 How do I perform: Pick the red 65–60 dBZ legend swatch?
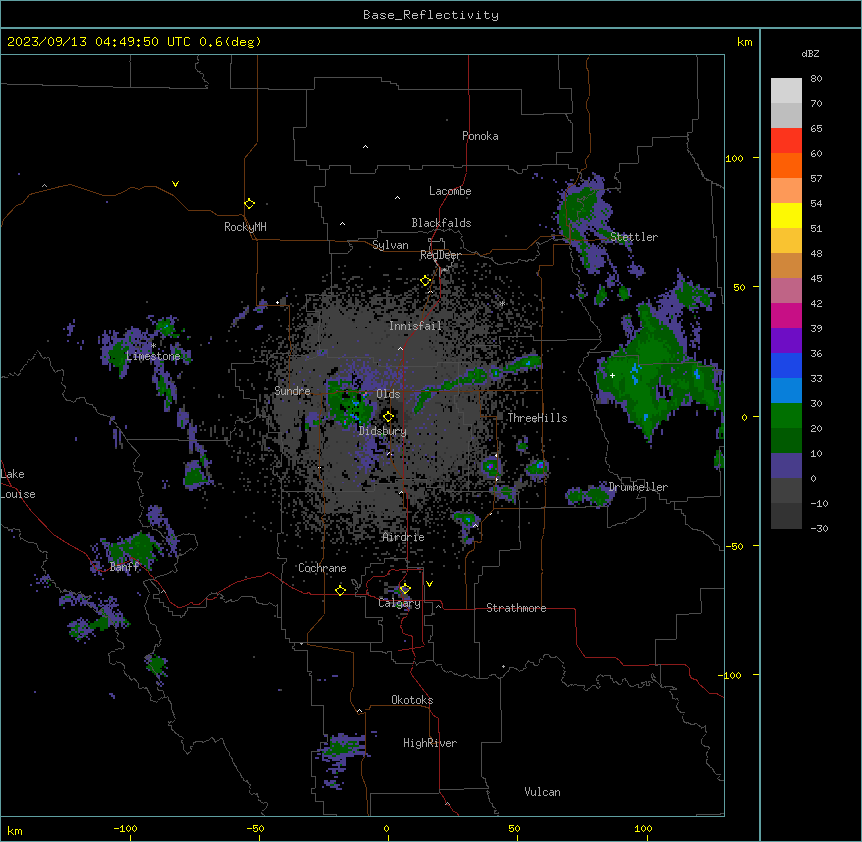[x=786, y=141]
